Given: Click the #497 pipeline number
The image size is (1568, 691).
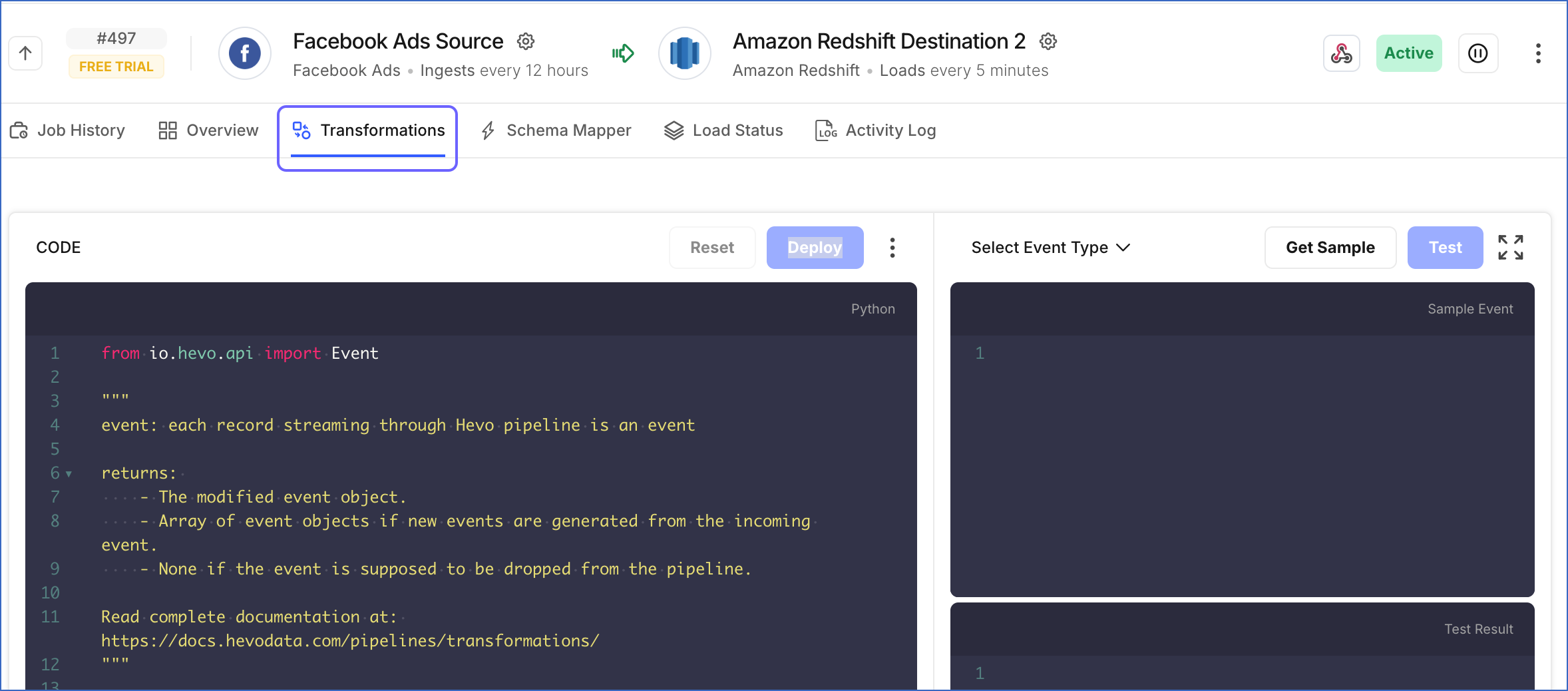Looking at the screenshot, I should (116, 39).
